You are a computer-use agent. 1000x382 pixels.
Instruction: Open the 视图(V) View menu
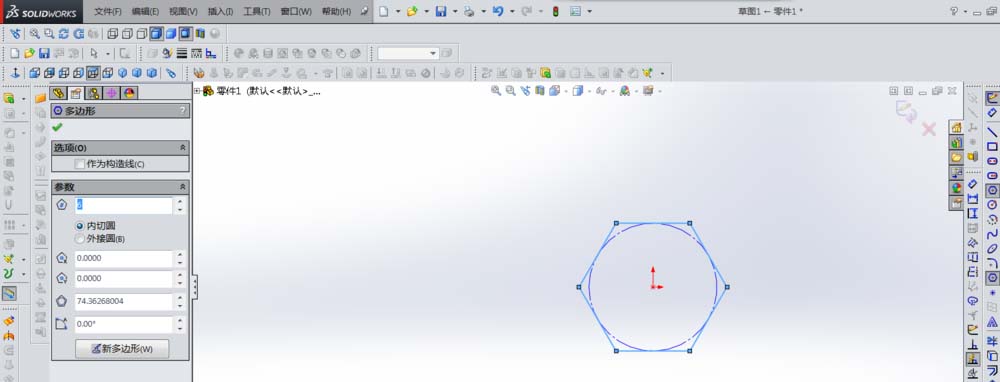(184, 11)
